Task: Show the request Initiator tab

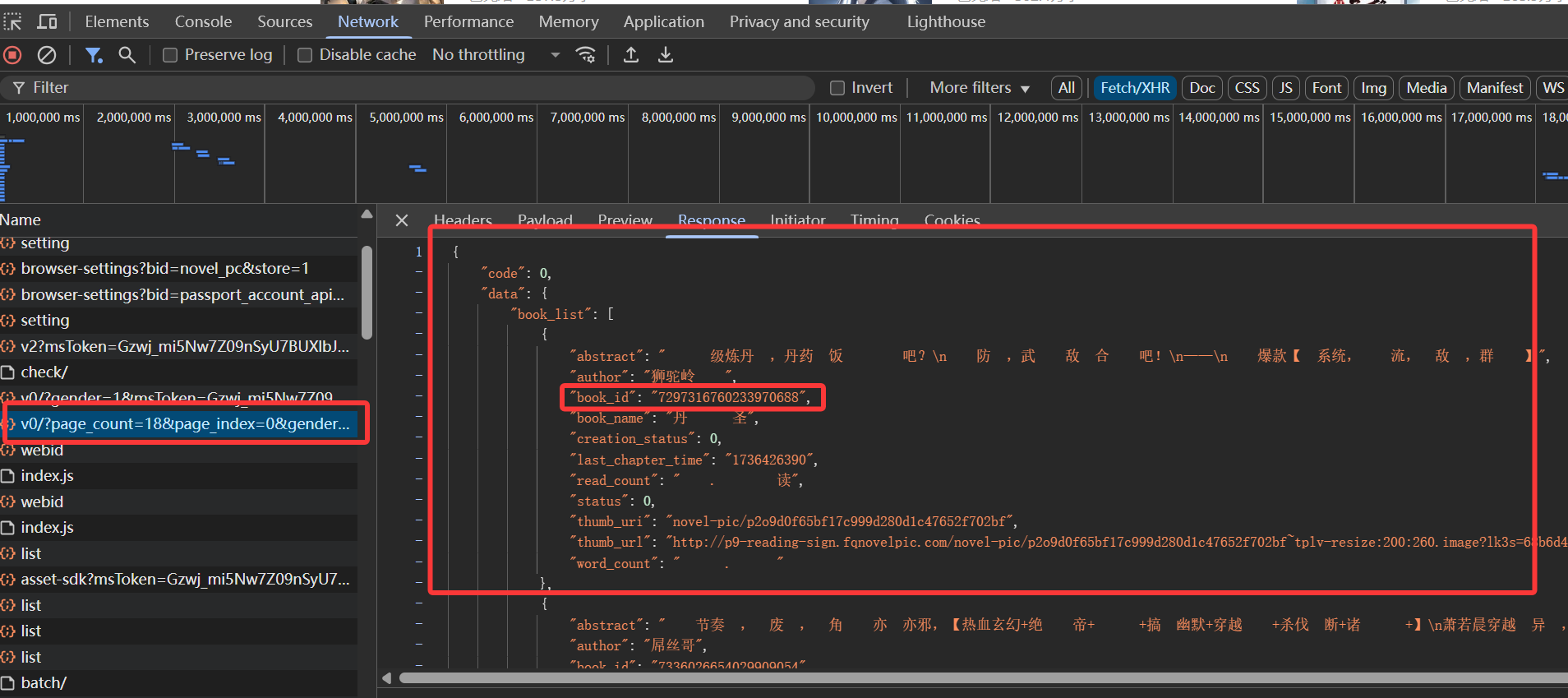Action: (x=798, y=220)
